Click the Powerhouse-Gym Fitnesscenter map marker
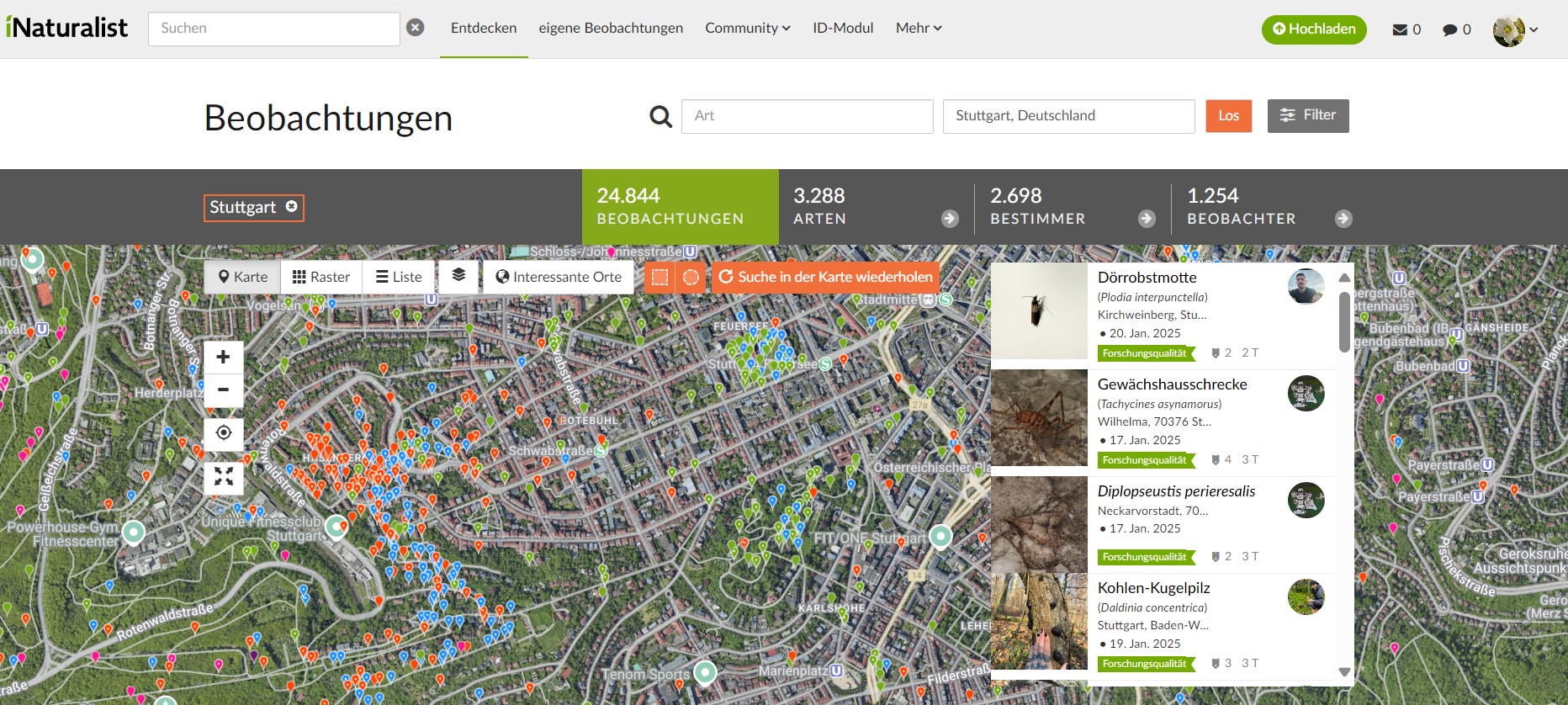The height and width of the screenshot is (705, 1568). pos(134,532)
